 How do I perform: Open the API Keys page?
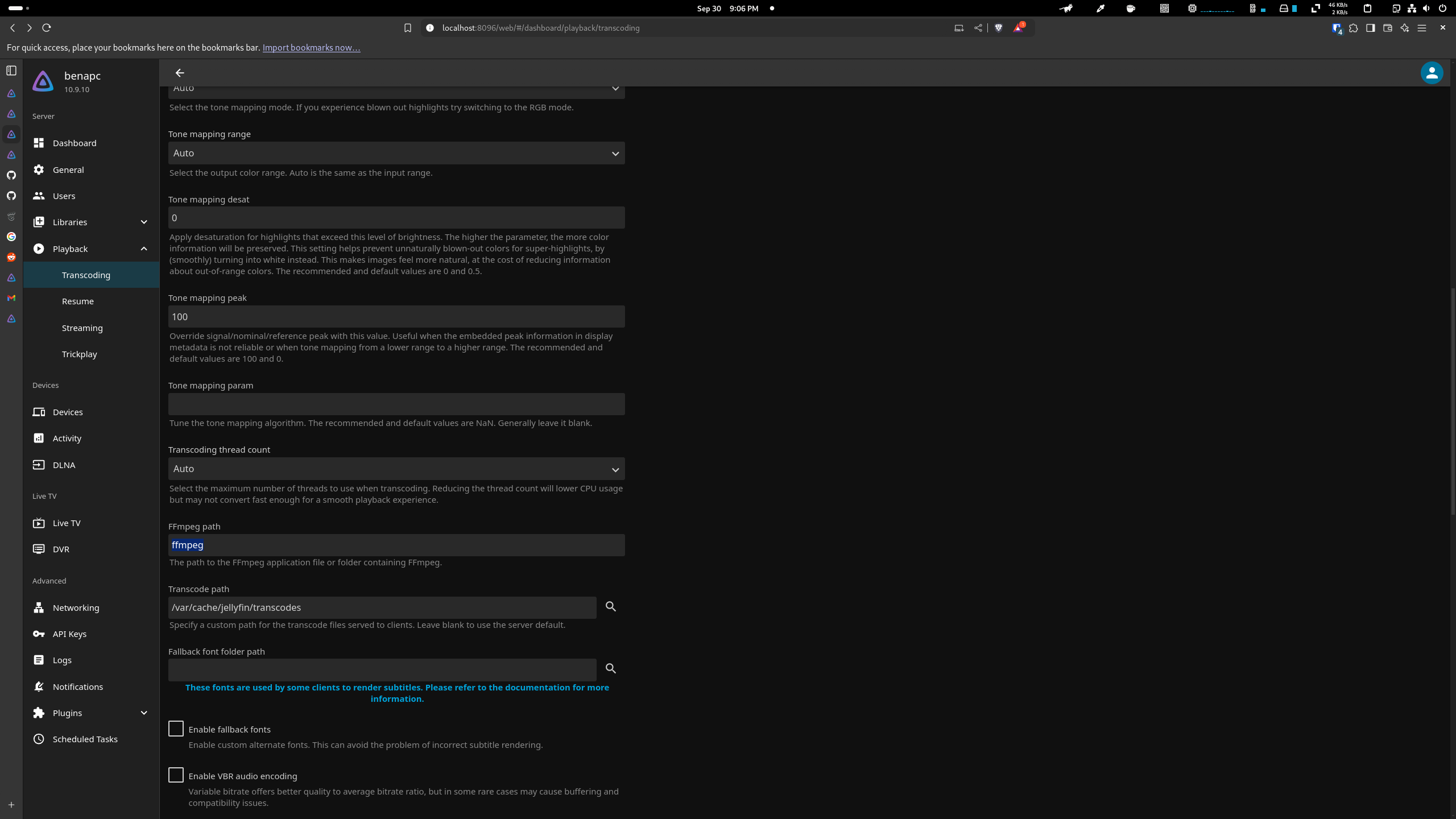click(x=69, y=634)
